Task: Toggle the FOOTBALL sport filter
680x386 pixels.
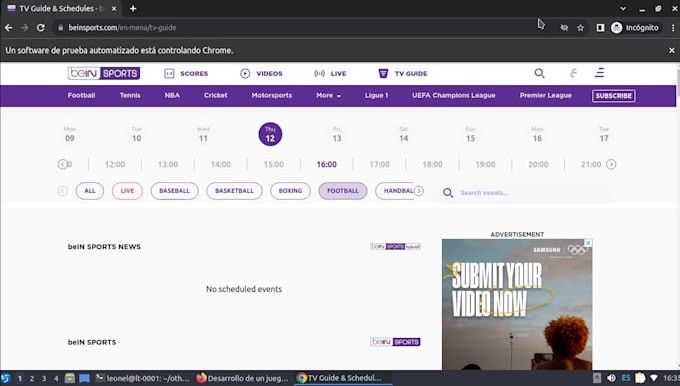Action: [343, 191]
